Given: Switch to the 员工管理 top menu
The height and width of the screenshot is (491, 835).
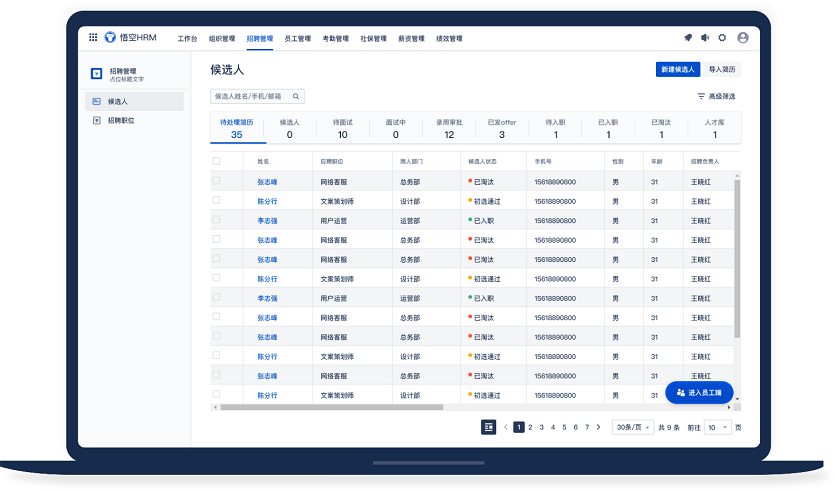Looking at the screenshot, I should (x=297, y=39).
